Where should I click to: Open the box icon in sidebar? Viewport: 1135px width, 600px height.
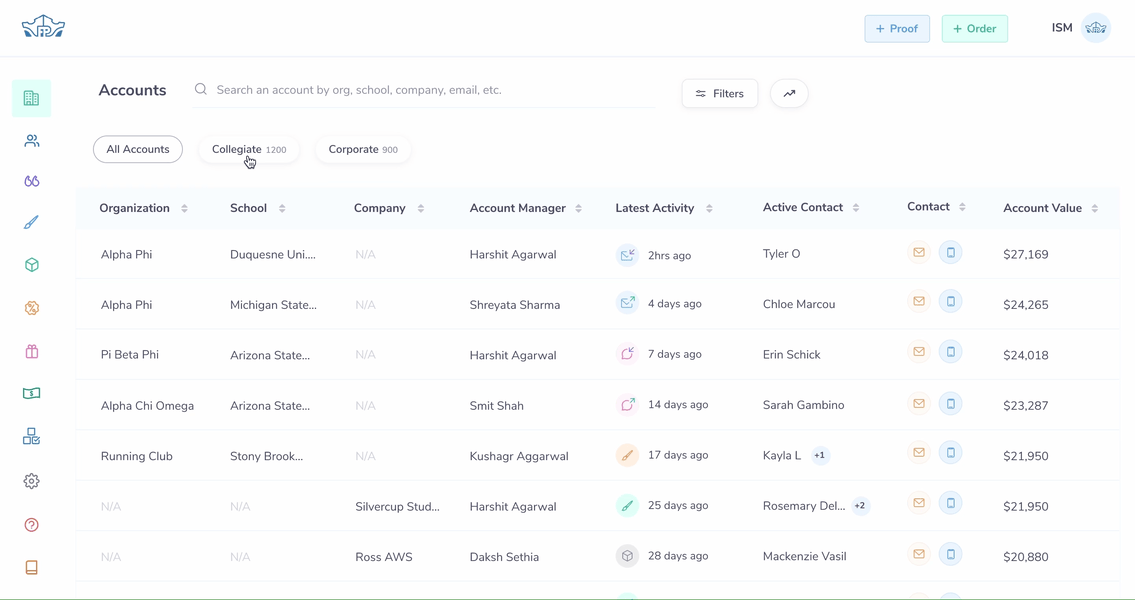pos(32,265)
